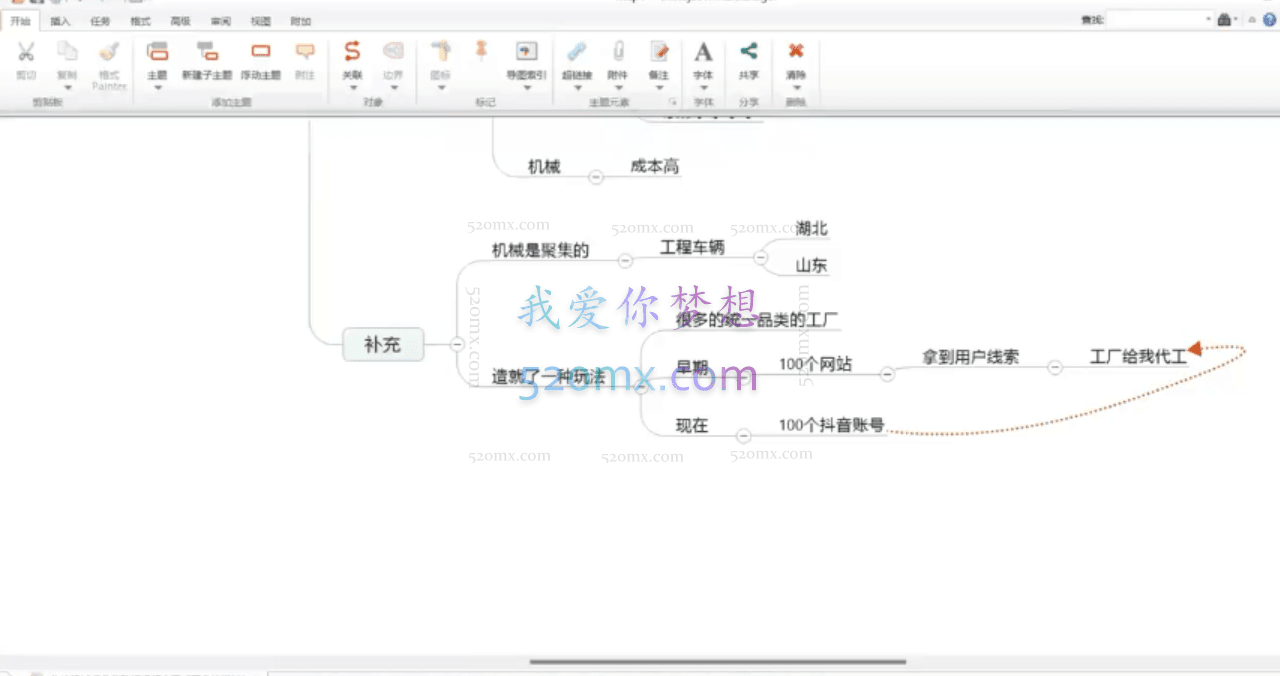Image resolution: width=1280 pixels, height=676 pixels.
Task: Click the horizontal scrollbar at the bottom
Action: [x=717, y=661]
